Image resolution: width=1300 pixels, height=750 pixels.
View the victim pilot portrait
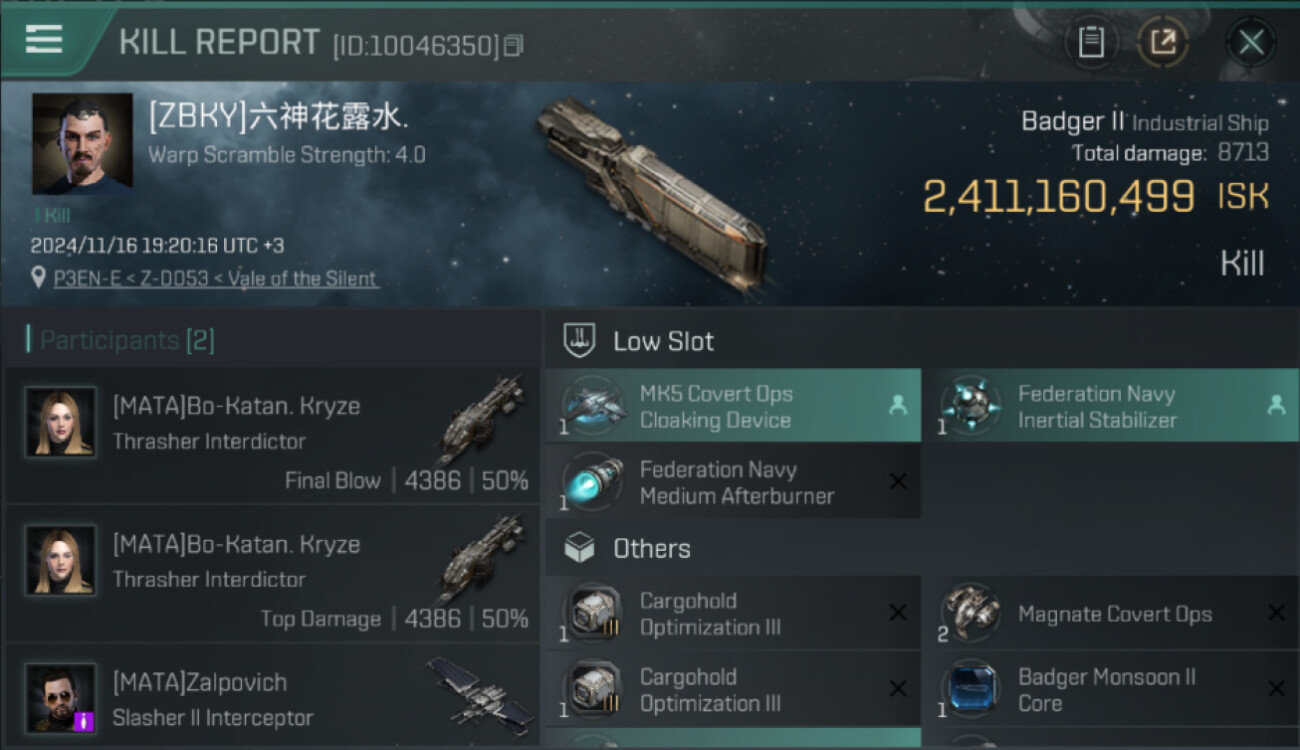coord(82,144)
